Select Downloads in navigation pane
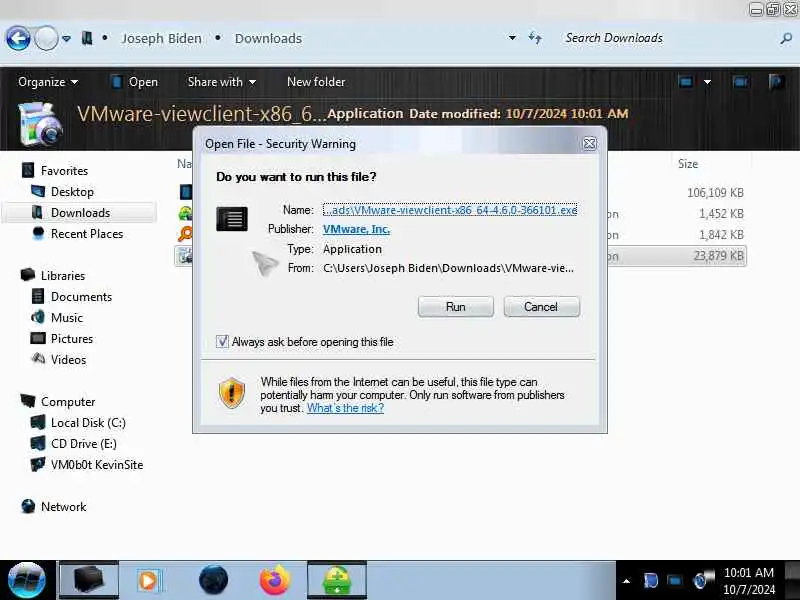 point(79,213)
